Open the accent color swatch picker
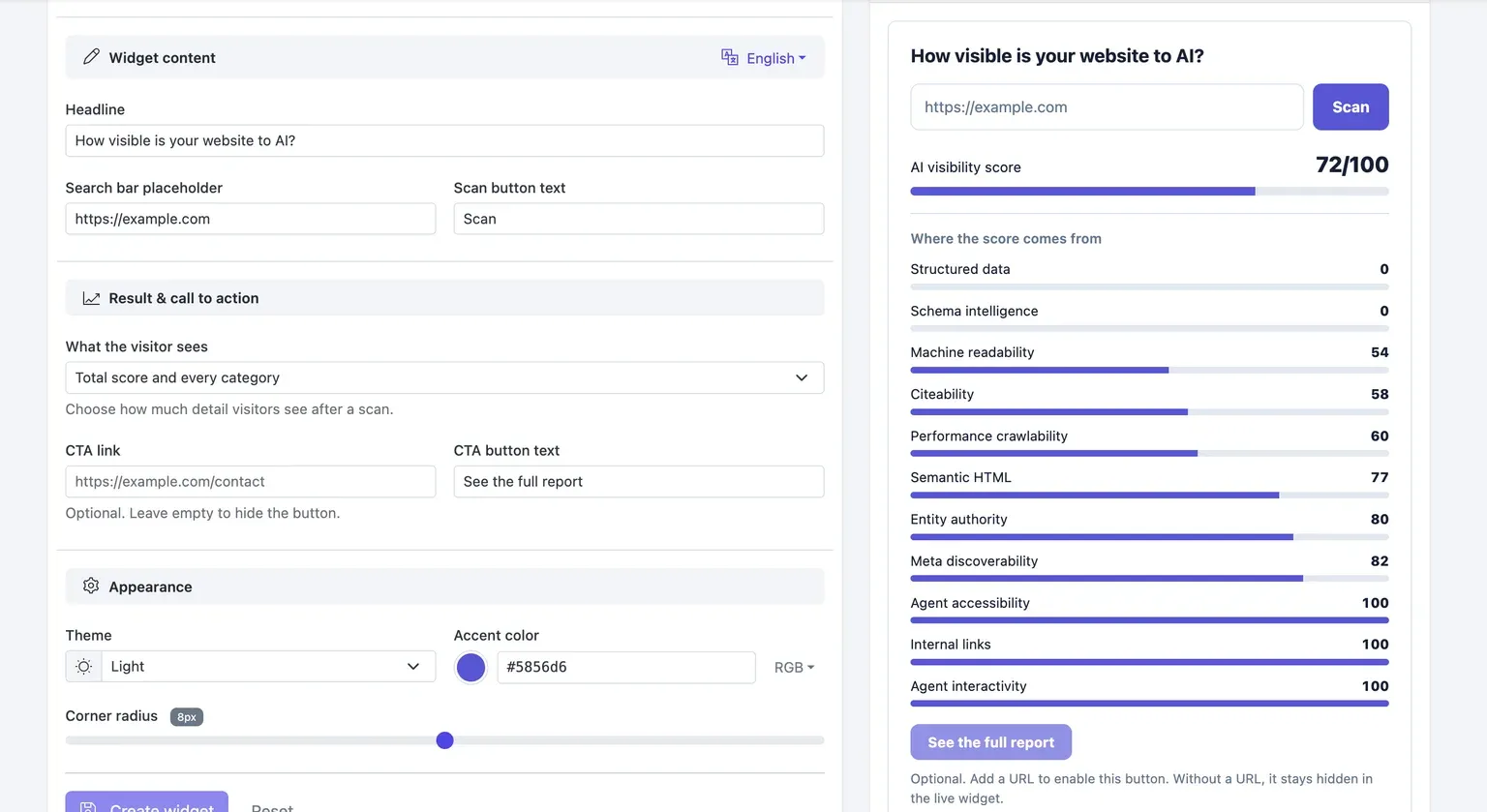Screen dimensions: 1487x812 point(470,667)
